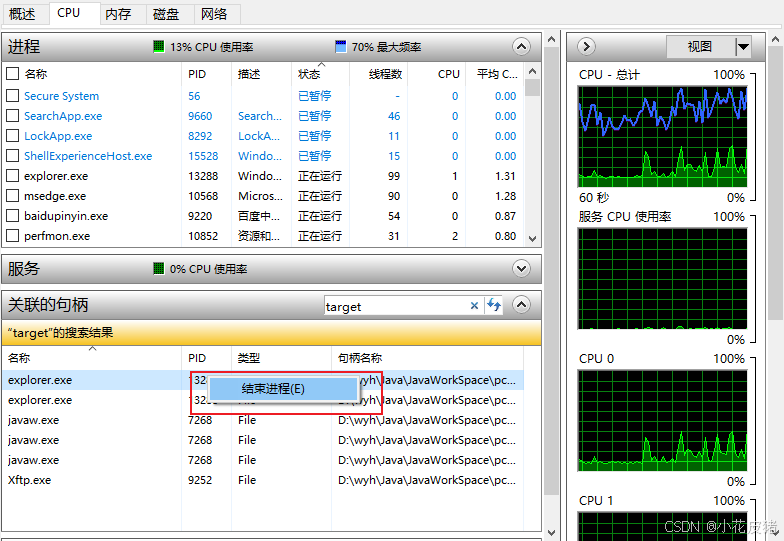Toggle the select-all checkbox beside 名称

(12, 74)
